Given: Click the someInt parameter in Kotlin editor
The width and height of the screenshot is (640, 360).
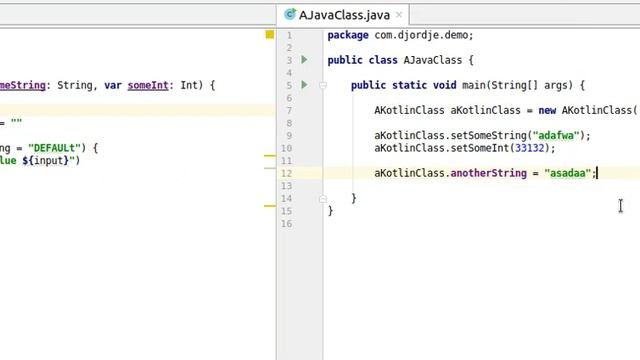Looking at the screenshot, I should coord(148,85).
